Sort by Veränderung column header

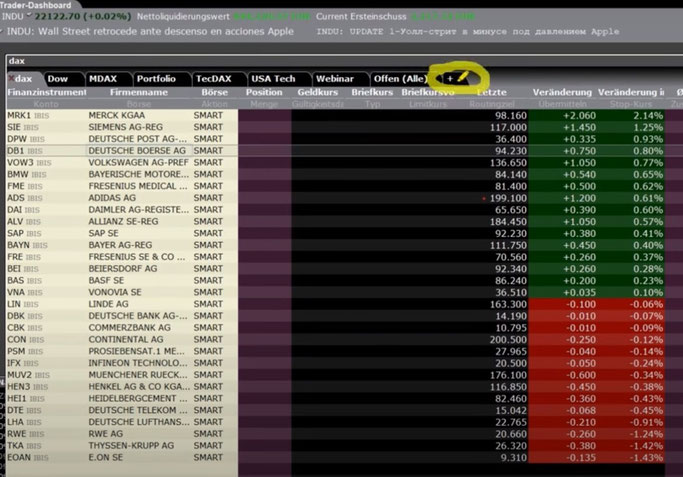562,92
